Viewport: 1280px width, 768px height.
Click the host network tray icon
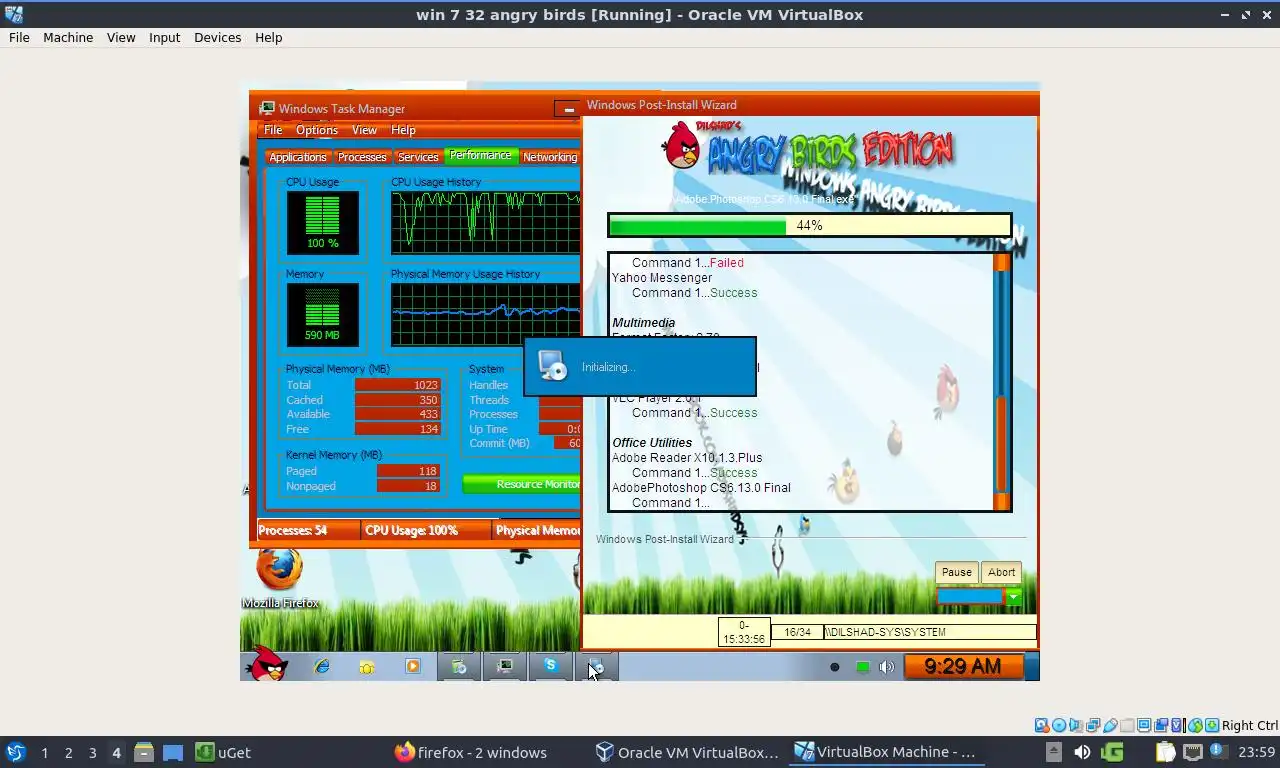1193,752
